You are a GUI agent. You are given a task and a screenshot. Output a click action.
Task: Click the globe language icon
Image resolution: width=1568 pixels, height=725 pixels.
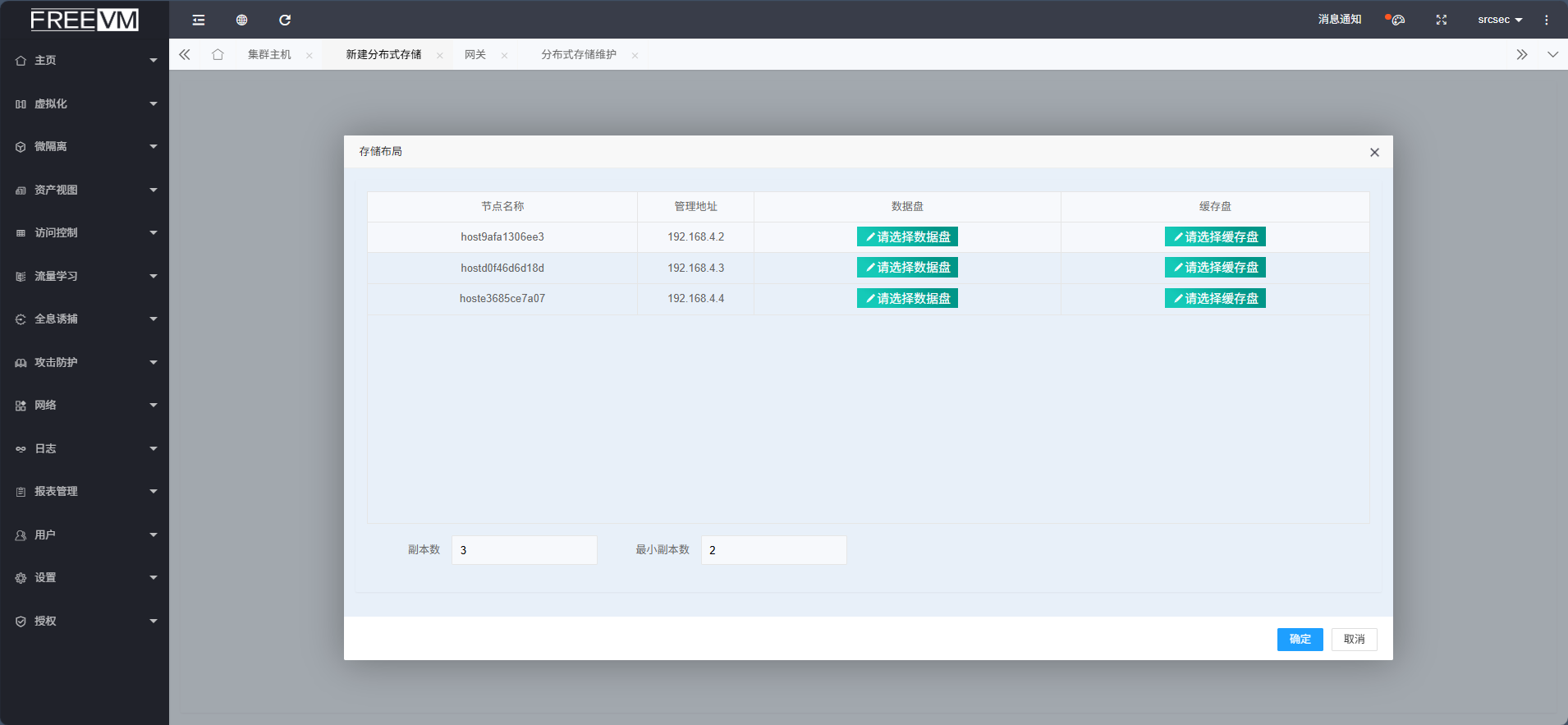pos(241,20)
